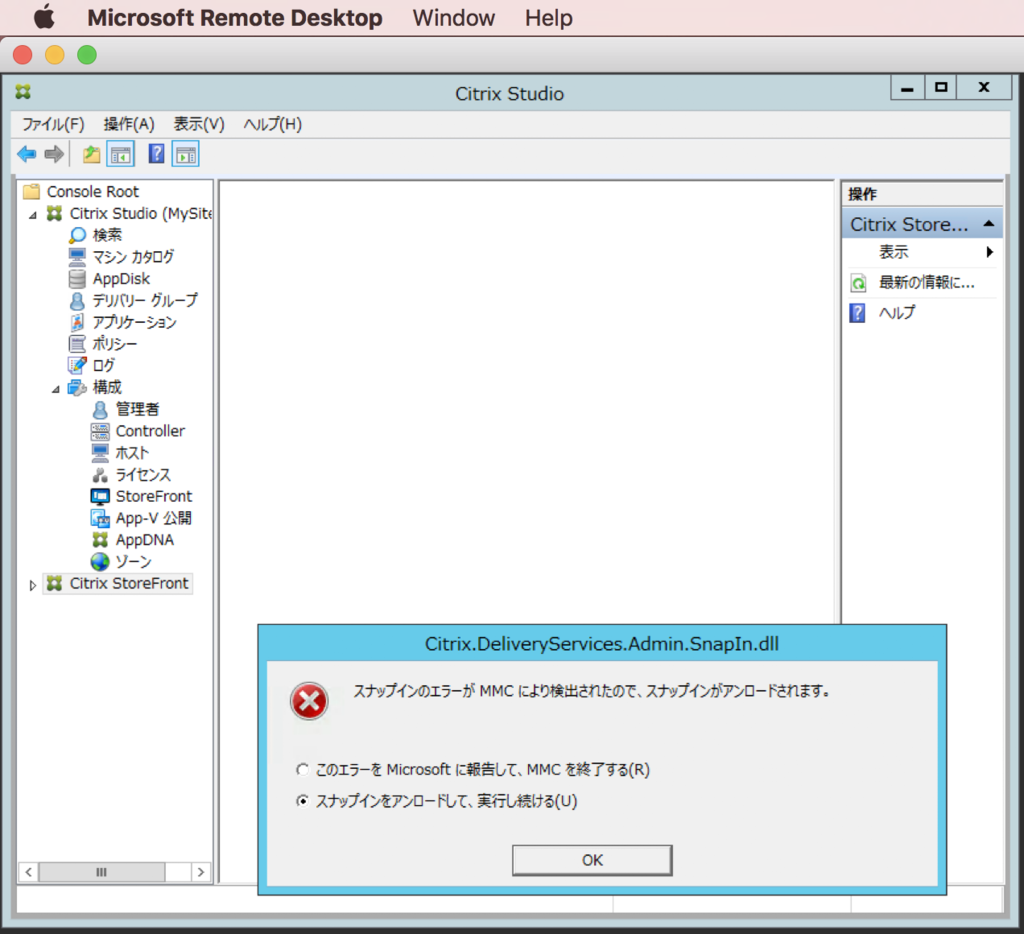Click the Citrix Studio window title icon
This screenshot has width=1024, height=934.
click(24, 92)
